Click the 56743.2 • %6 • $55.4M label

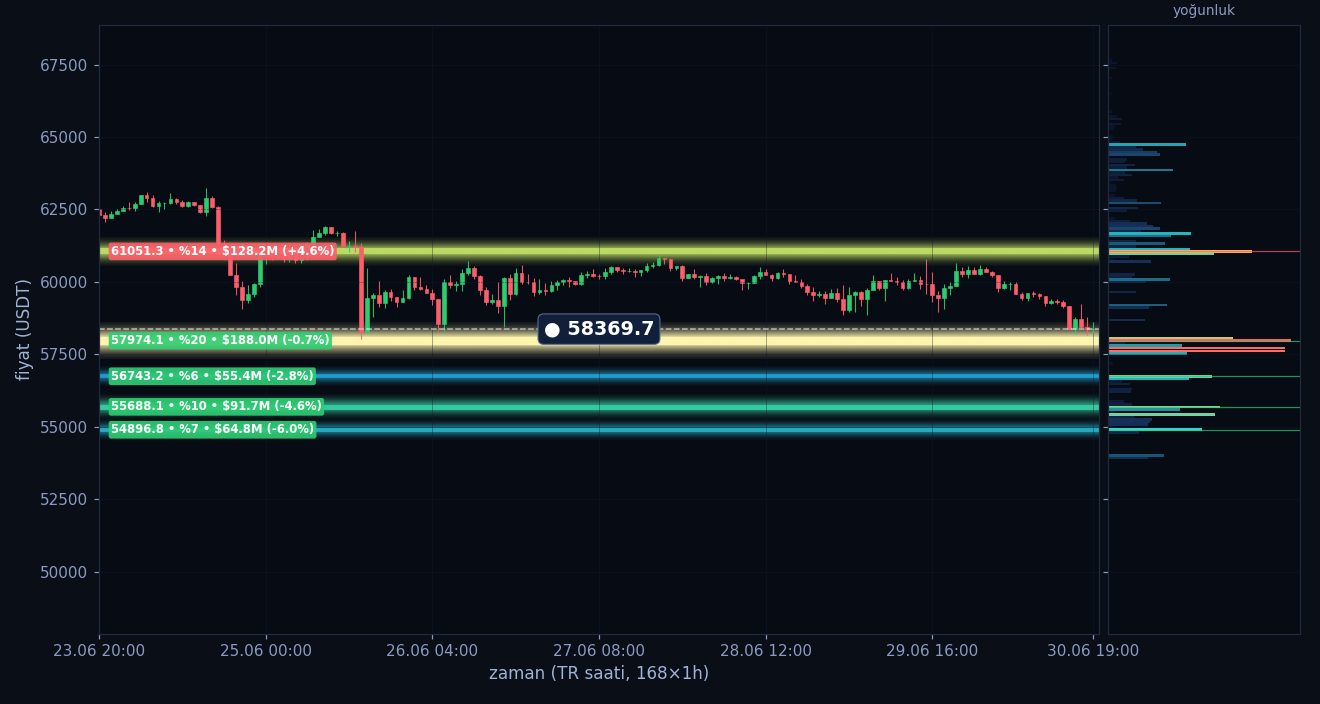tap(212, 376)
